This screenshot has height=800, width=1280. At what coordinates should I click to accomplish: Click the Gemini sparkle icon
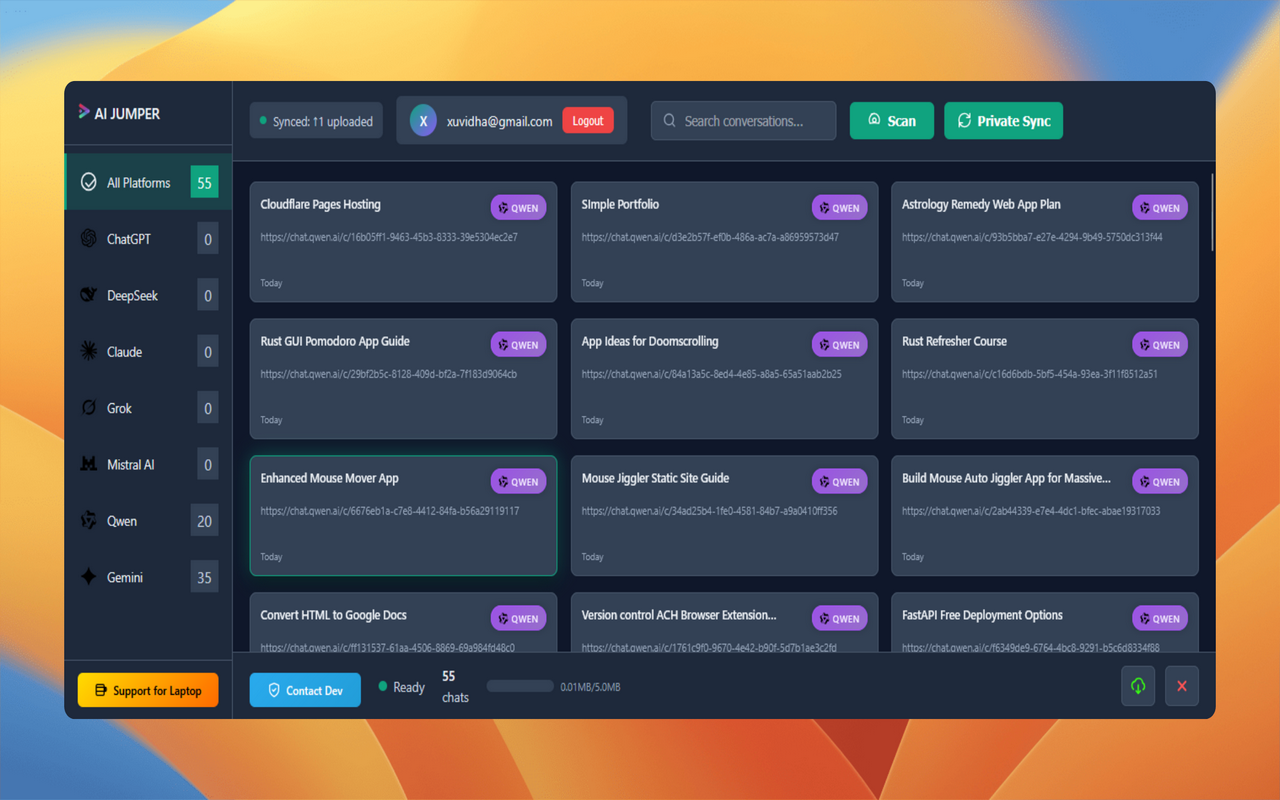click(89, 577)
